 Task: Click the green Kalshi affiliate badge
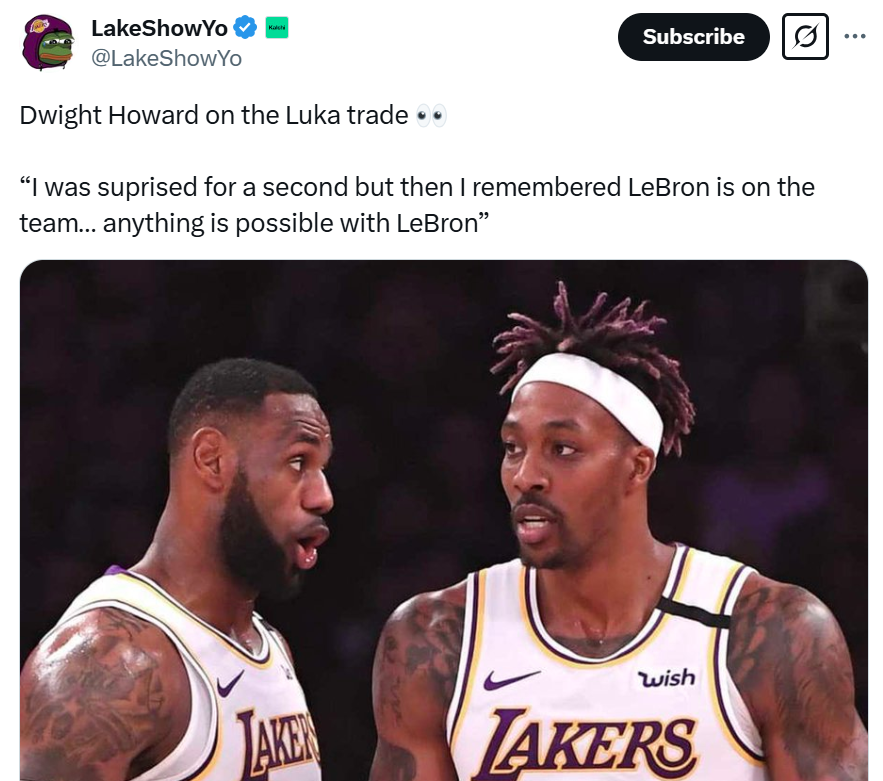coord(277,28)
